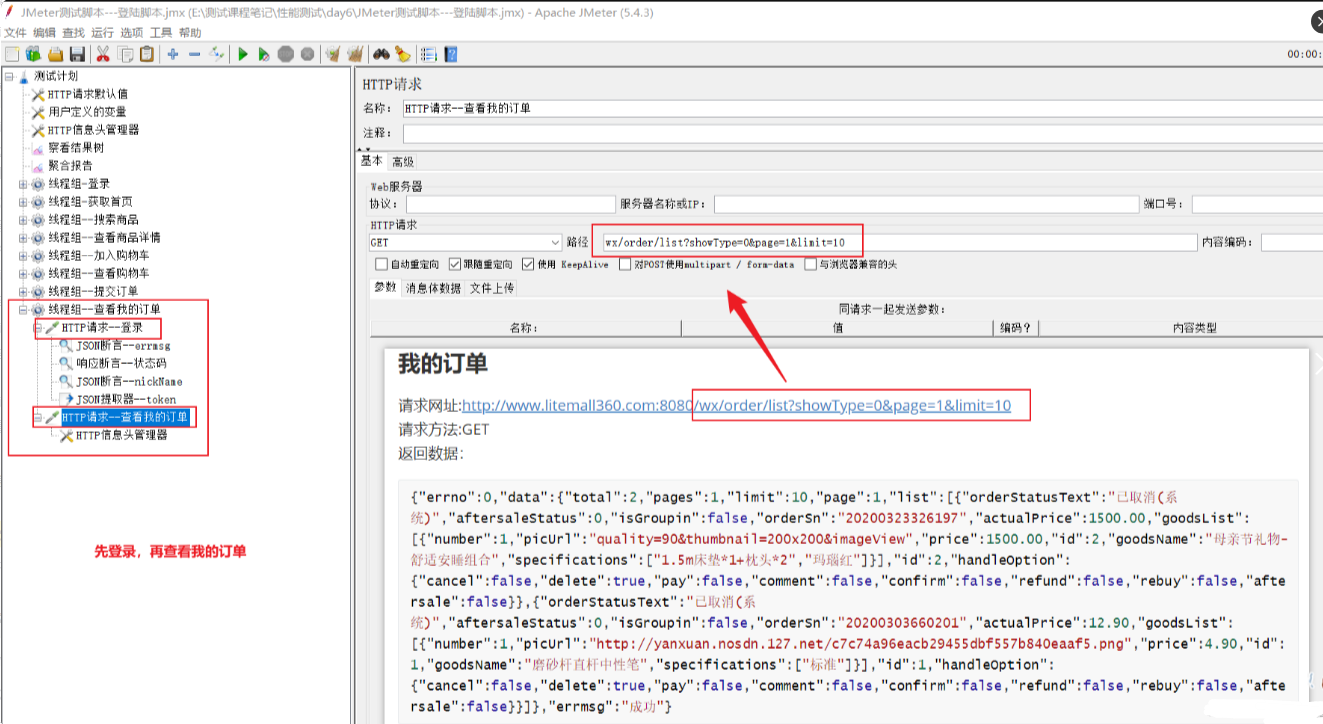
Task: Select JSON提取器--token tree node
Action: [126, 400]
